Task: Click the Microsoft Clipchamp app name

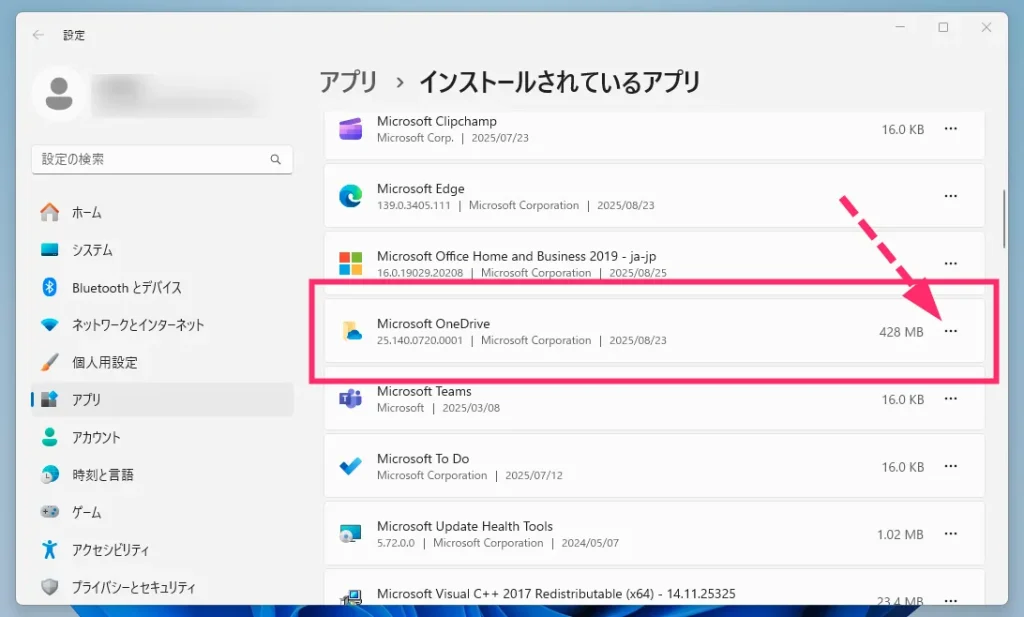Action: (x=436, y=121)
